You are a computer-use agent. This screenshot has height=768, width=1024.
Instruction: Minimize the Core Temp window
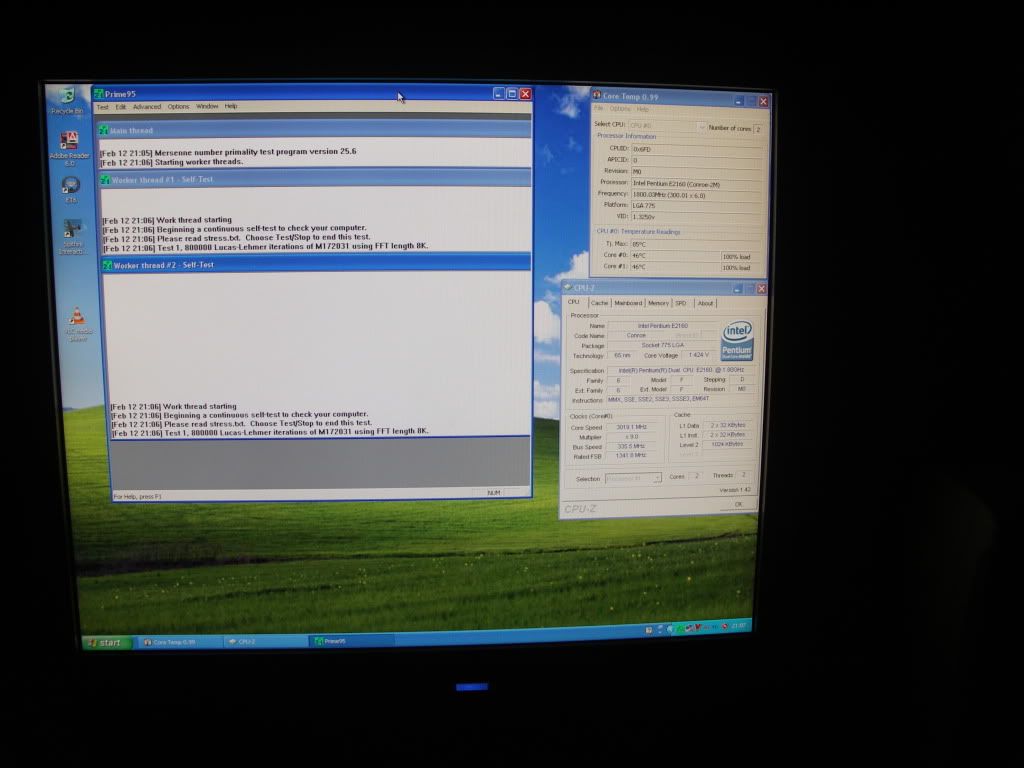[x=739, y=101]
